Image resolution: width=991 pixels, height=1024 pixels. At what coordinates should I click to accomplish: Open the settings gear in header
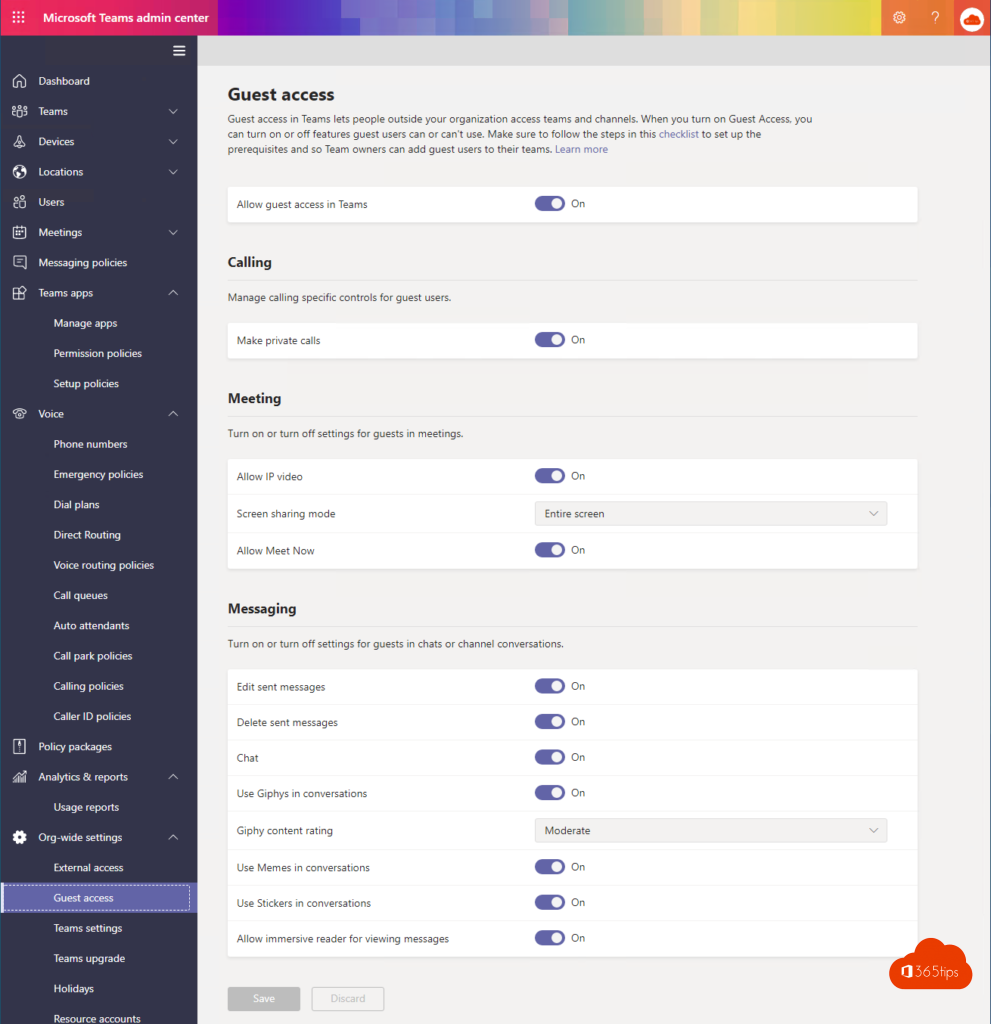(900, 18)
